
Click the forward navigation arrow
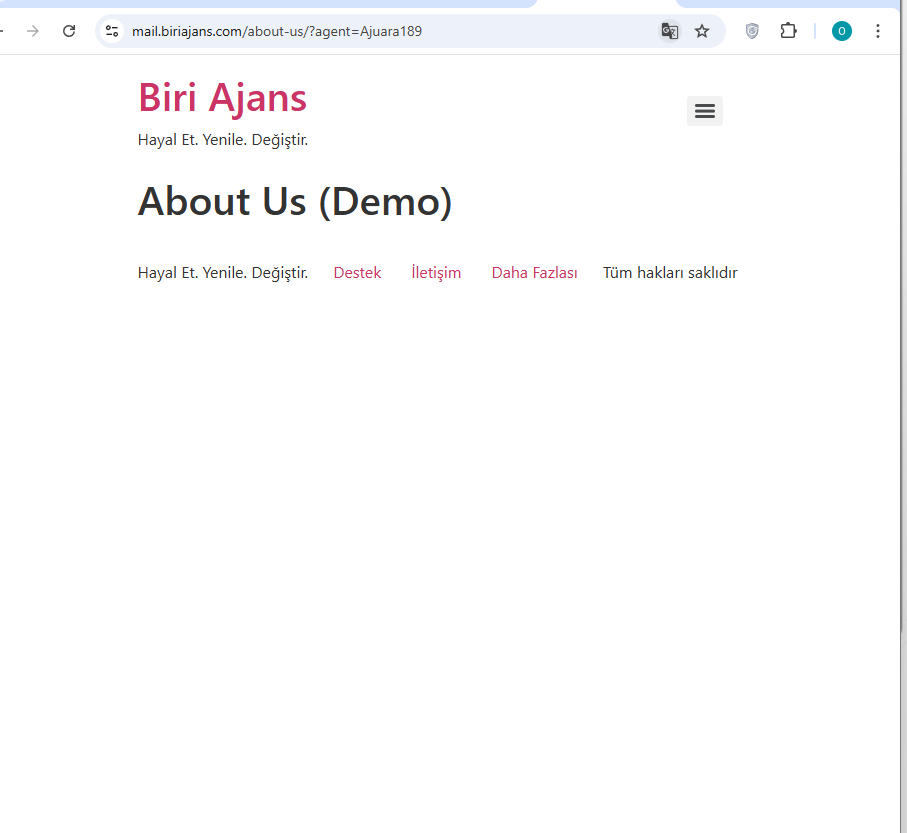33,31
